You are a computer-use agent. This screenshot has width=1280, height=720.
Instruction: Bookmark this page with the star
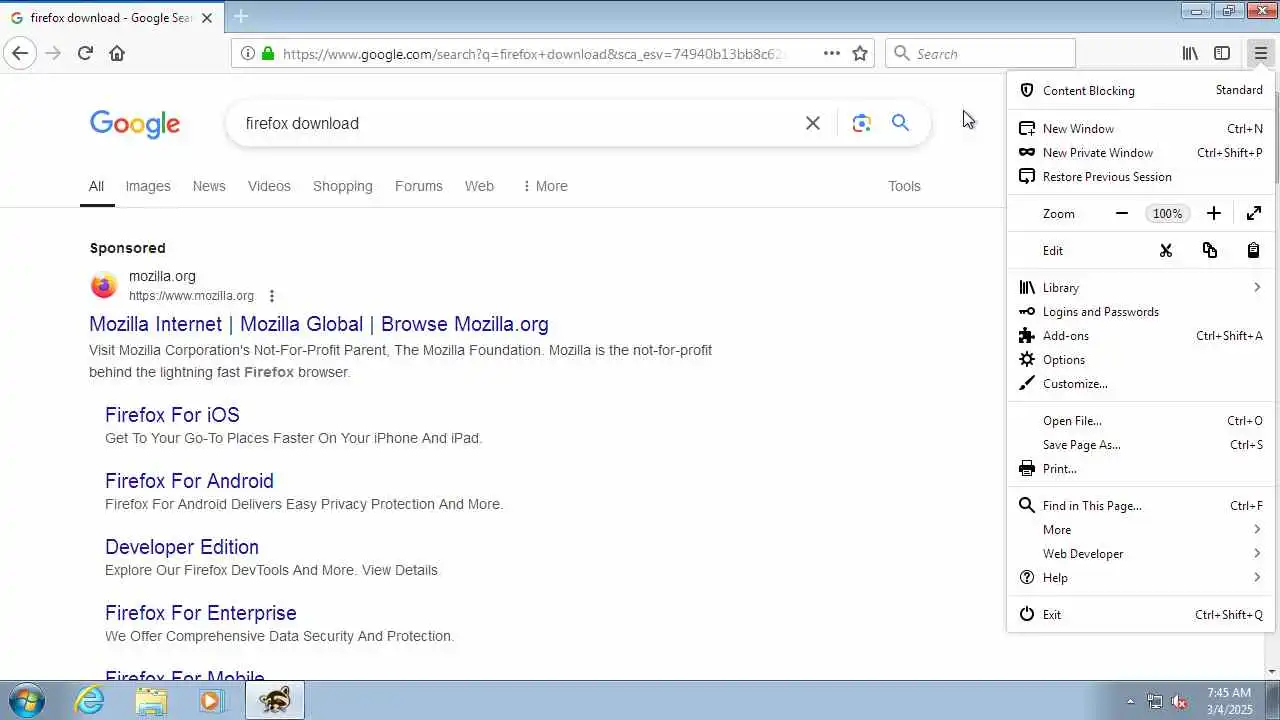pyautogui.click(x=860, y=53)
